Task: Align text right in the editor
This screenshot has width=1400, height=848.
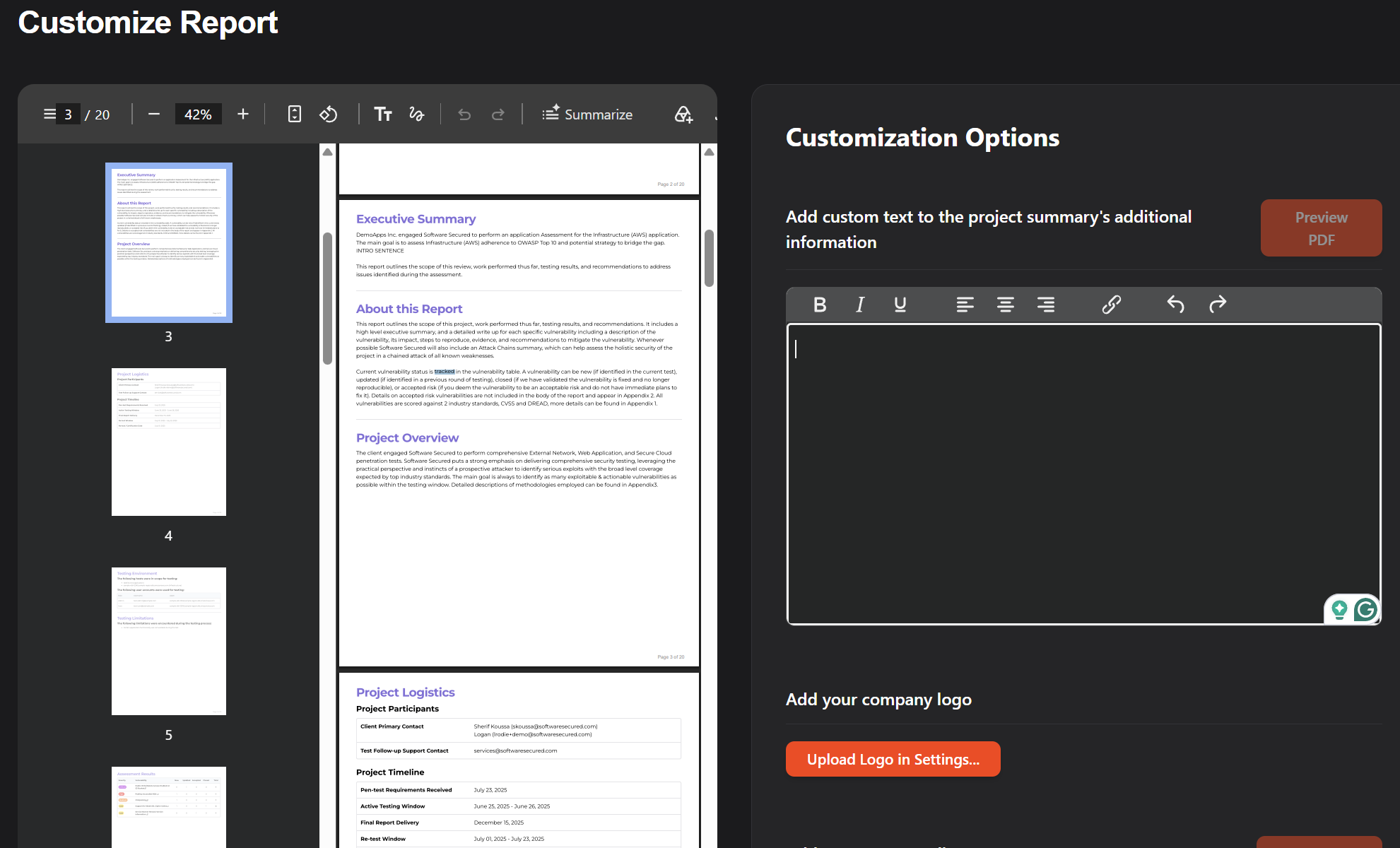Action: click(1046, 305)
